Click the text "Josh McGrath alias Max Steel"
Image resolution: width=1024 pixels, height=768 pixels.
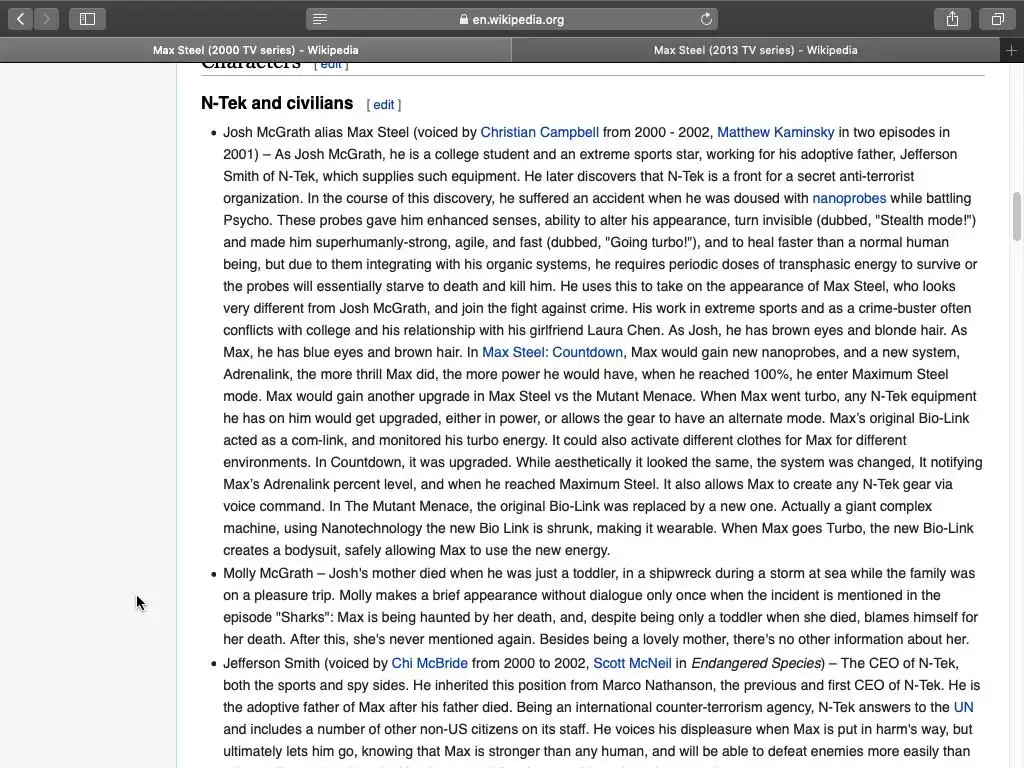[316, 133]
